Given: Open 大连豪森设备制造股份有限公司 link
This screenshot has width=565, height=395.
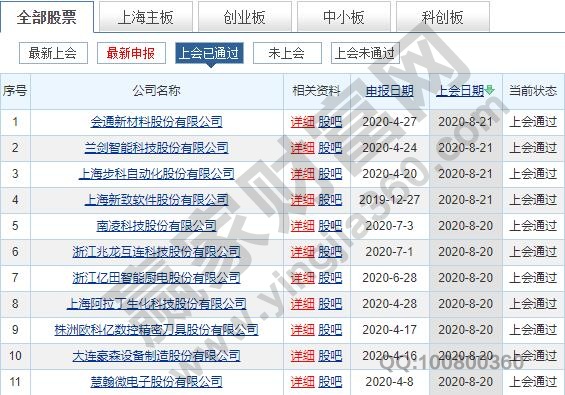Looking at the screenshot, I should (x=156, y=356).
